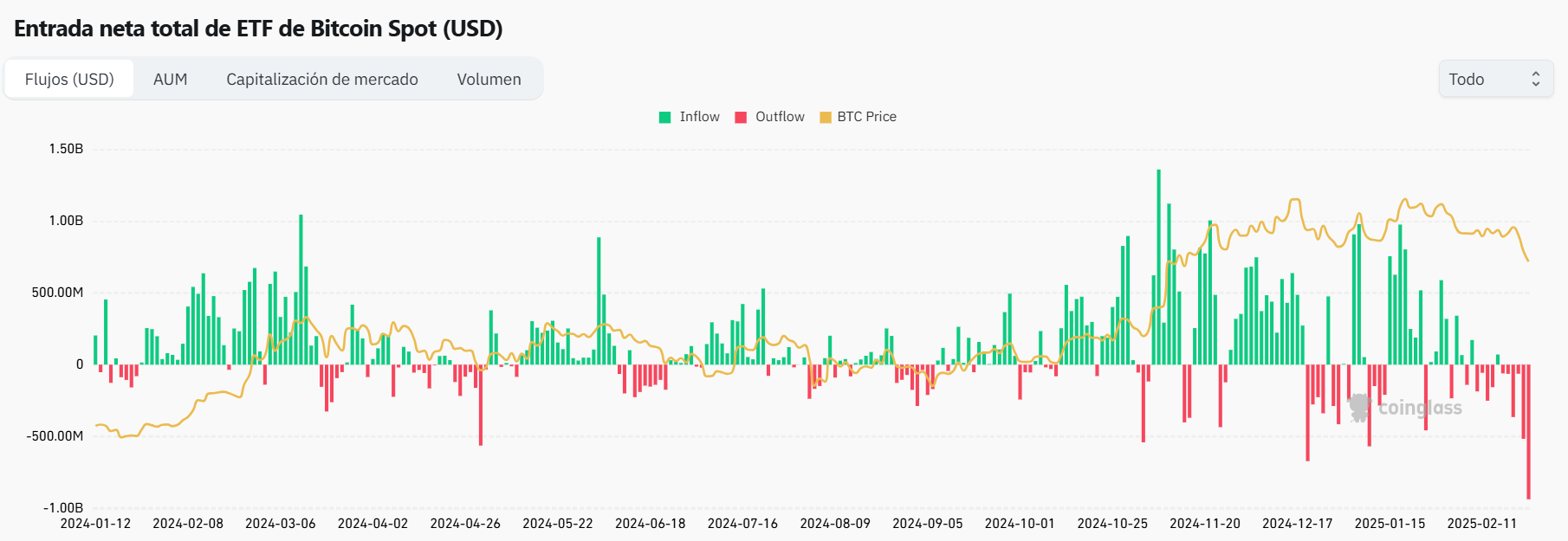1568x541 pixels.
Task: Select the Capitalización de mercado tab
Action: [x=321, y=80]
